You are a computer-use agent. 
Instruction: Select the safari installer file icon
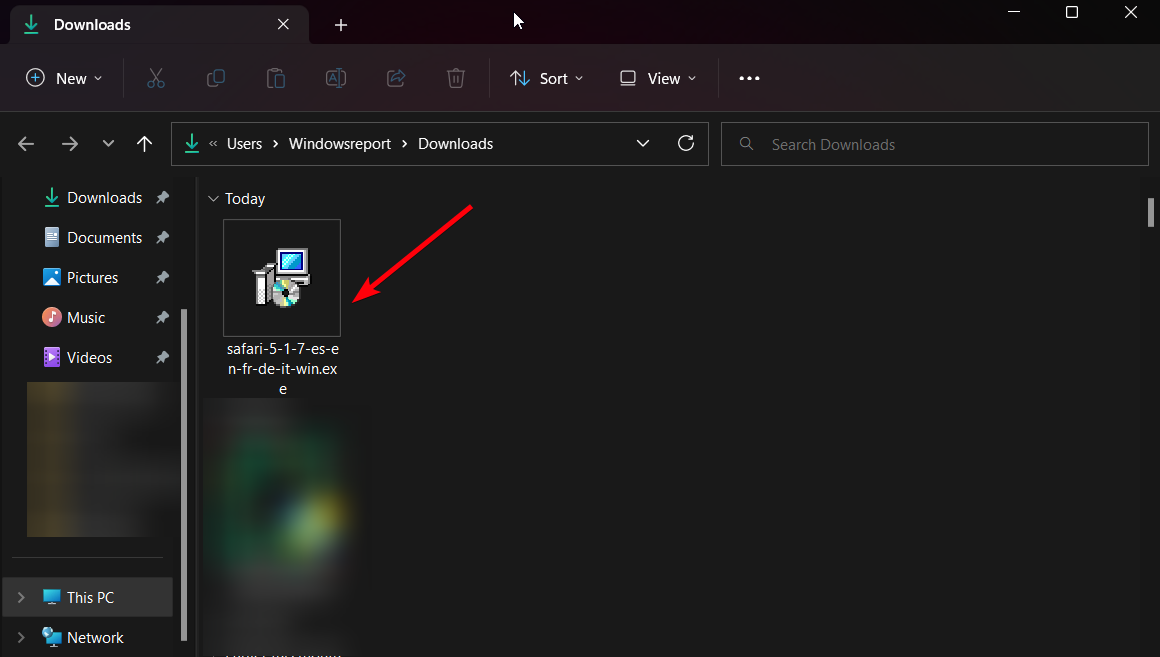point(282,277)
